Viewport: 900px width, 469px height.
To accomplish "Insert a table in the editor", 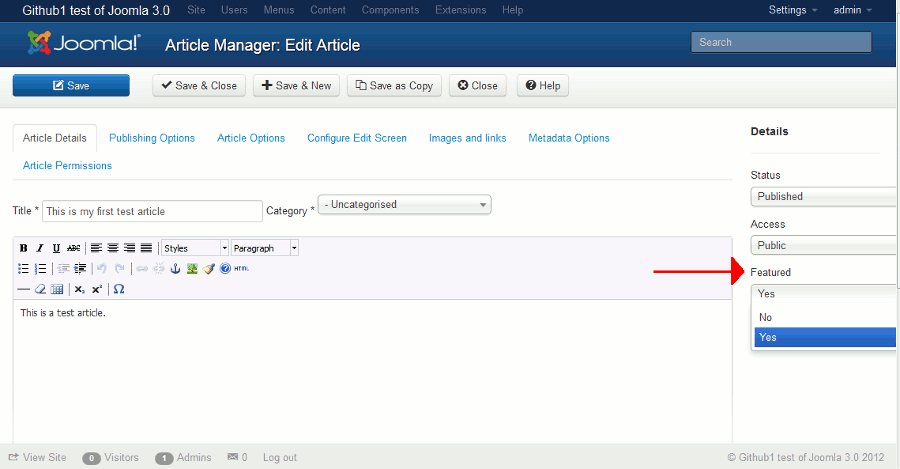I will click(57, 289).
